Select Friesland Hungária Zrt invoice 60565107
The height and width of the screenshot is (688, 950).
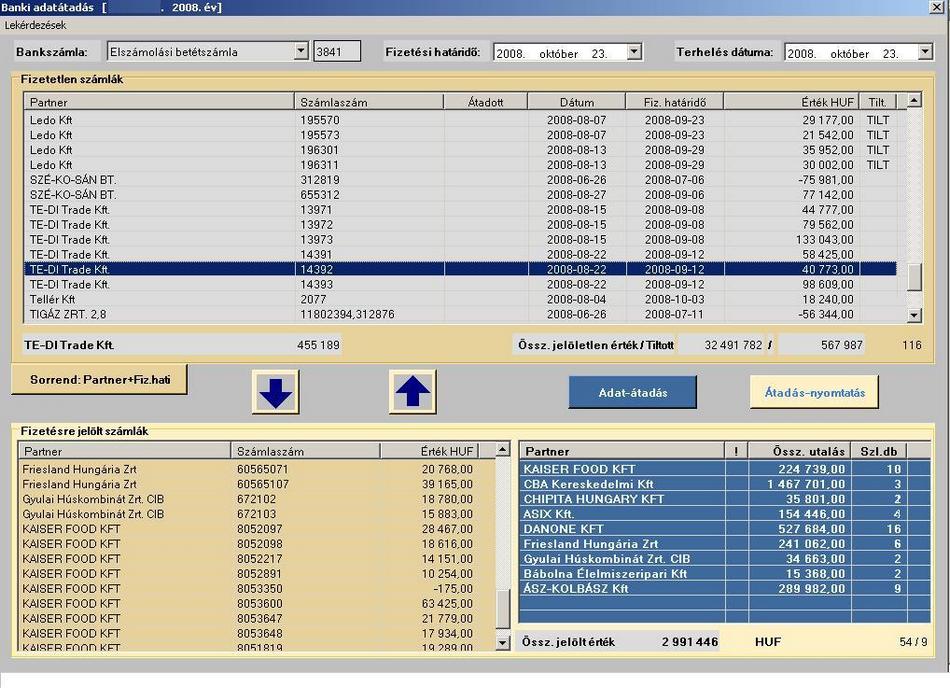pyautogui.click(x=257, y=485)
